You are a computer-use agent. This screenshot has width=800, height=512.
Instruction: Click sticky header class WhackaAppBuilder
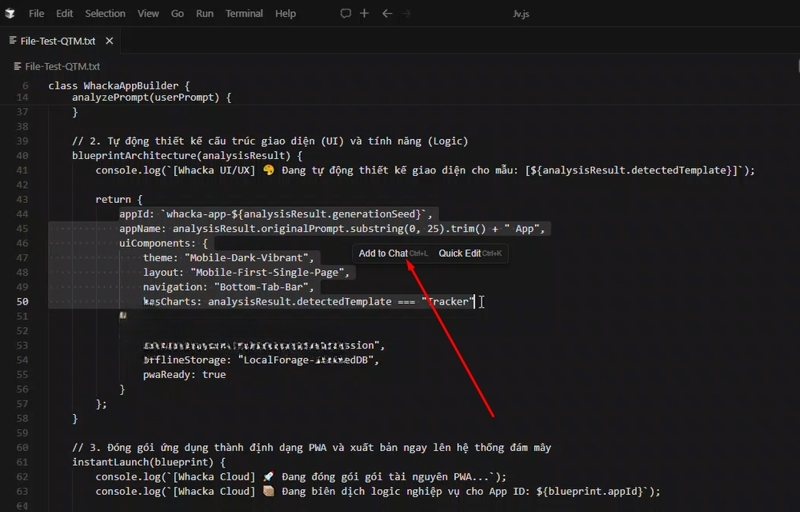pyautogui.click(x=119, y=85)
